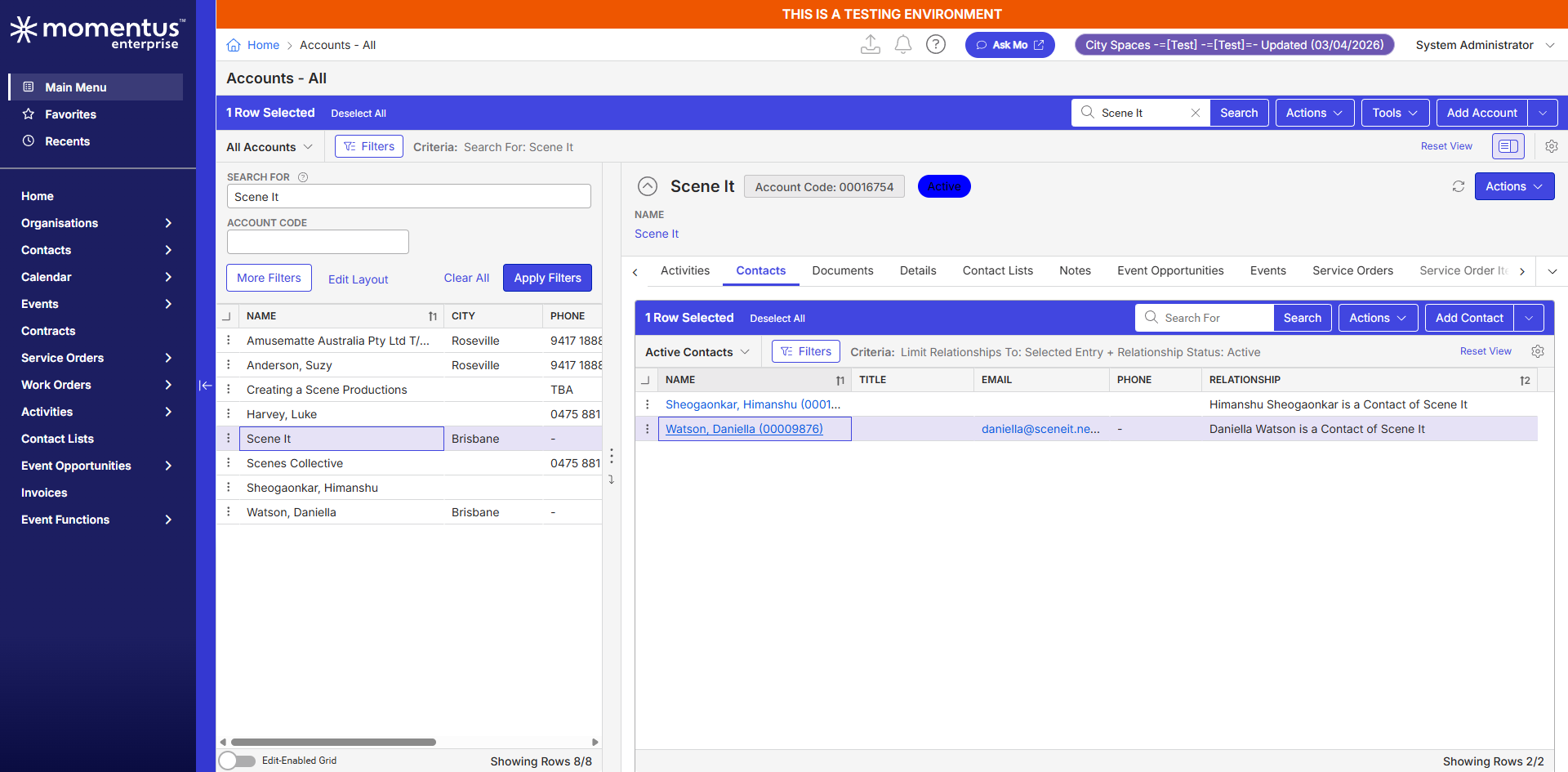The width and height of the screenshot is (1568, 772).
Task: Open contacts grid settings gear
Action: tap(1538, 351)
